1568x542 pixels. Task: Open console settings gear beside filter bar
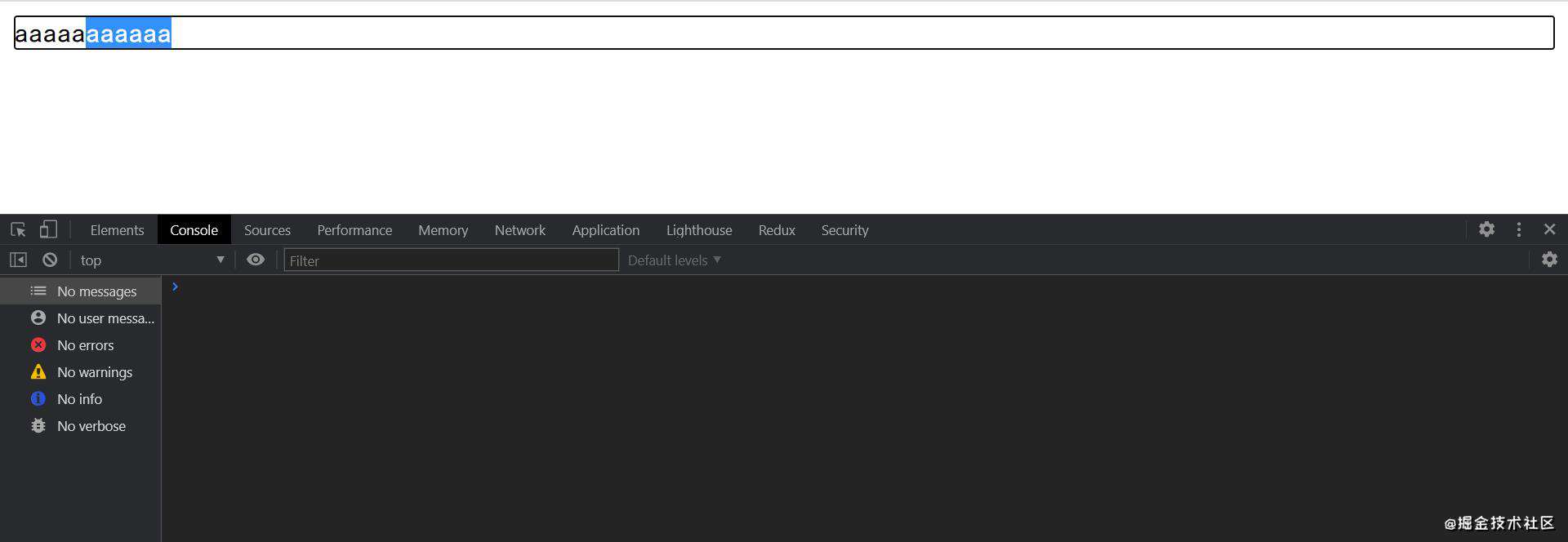tap(1549, 260)
